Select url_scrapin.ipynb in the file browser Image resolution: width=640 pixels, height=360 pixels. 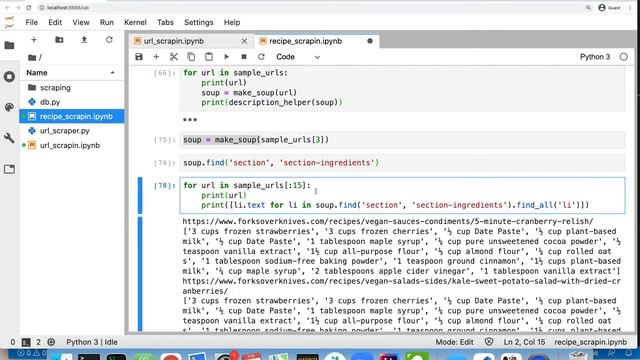tap(72, 145)
